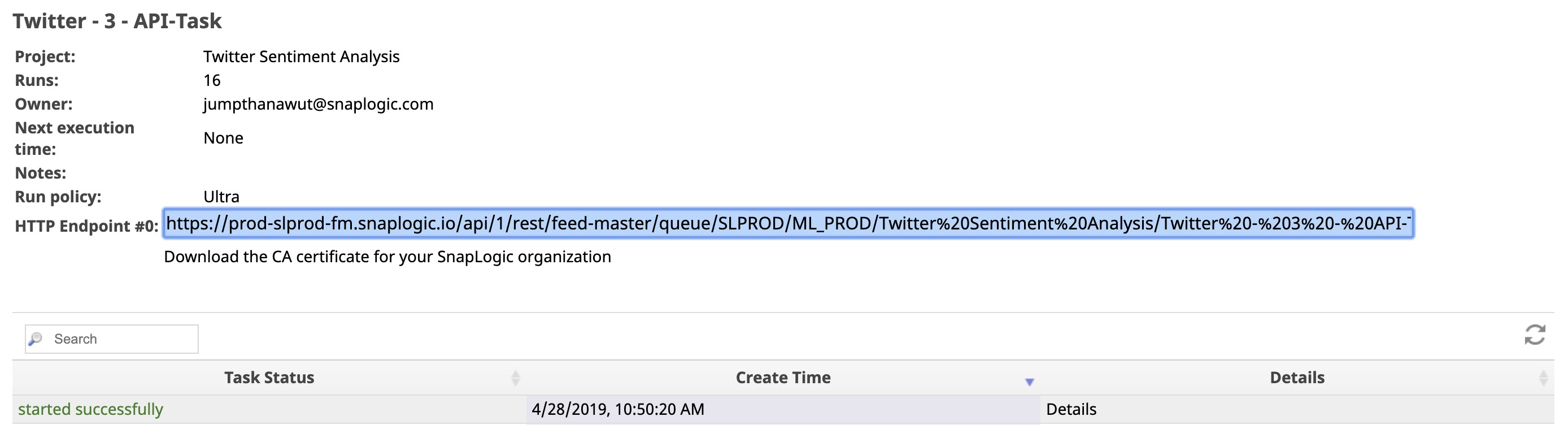Image resolution: width=1568 pixels, height=425 pixels.
Task: Click the title Twitter - 3 - API-Task
Action: click(117, 21)
